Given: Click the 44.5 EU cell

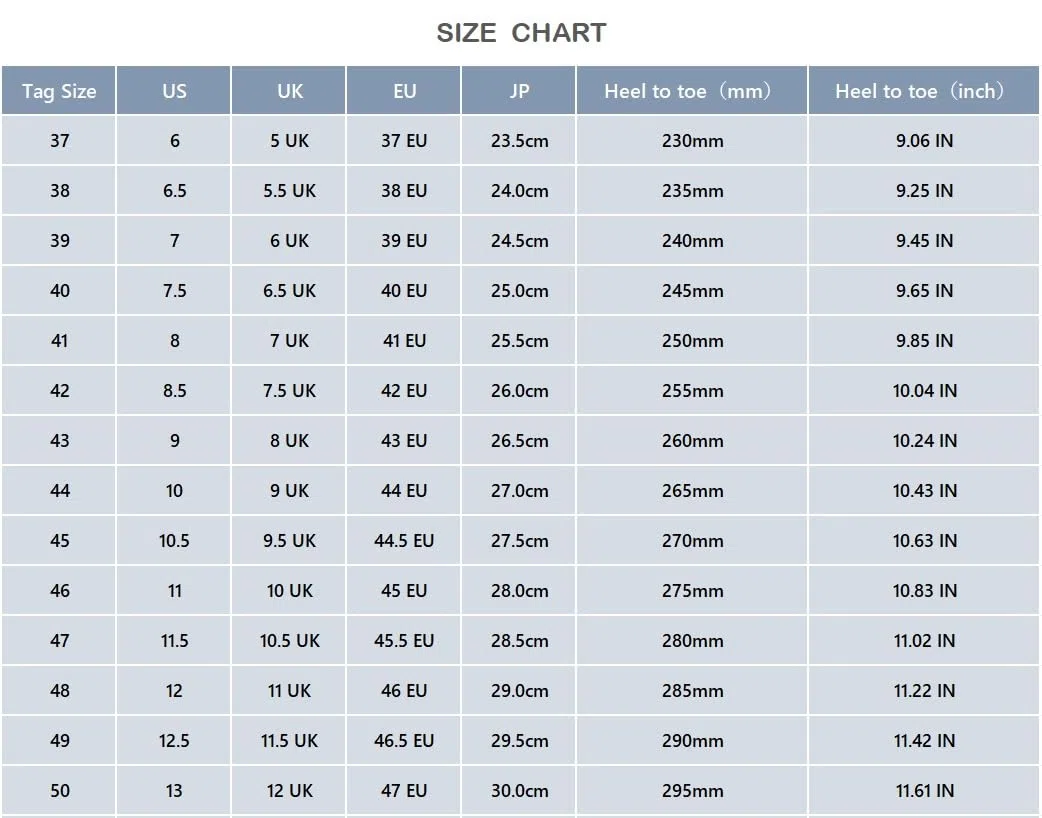Looking at the screenshot, I should point(404,540).
